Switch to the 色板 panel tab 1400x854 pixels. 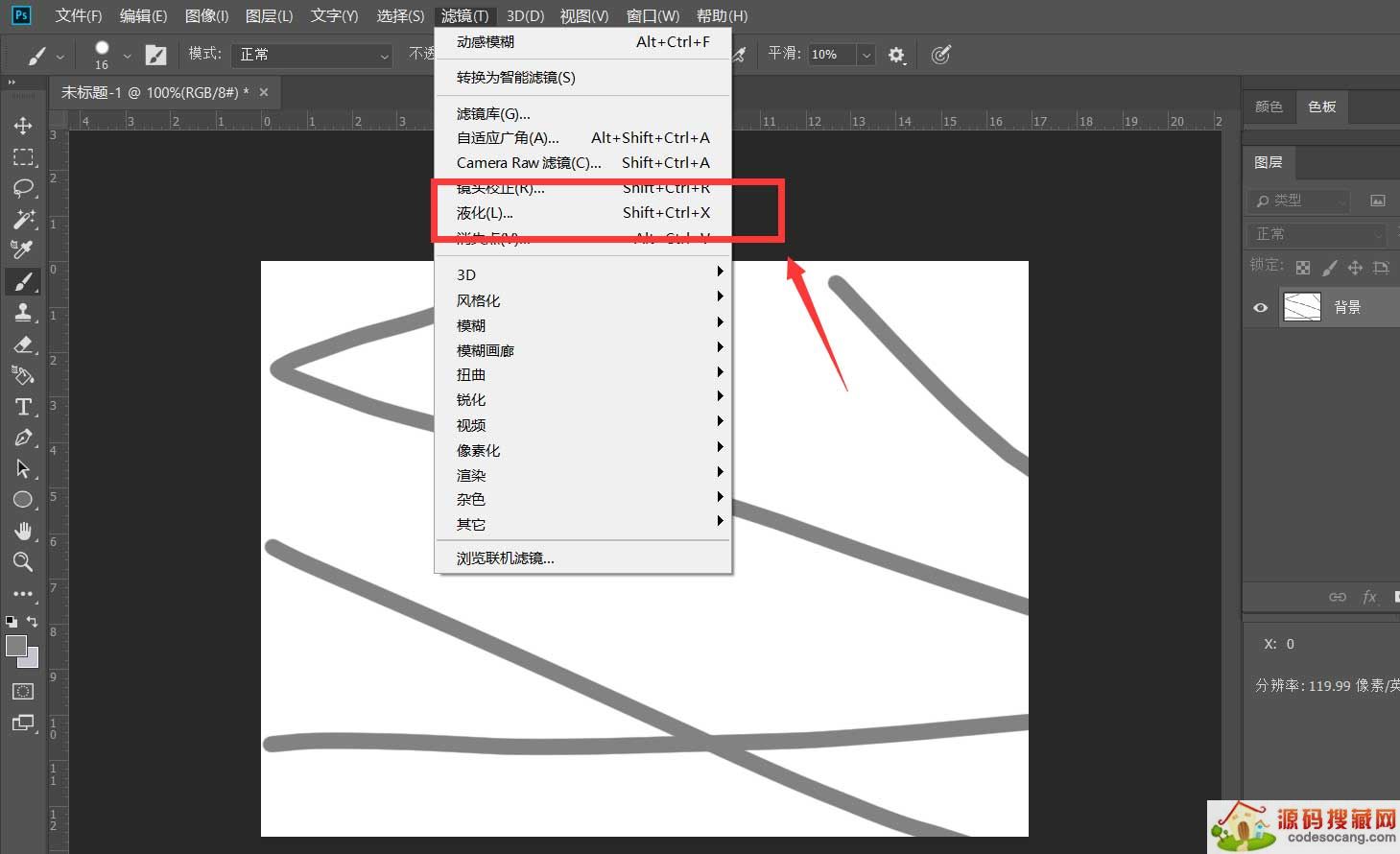[x=1322, y=107]
